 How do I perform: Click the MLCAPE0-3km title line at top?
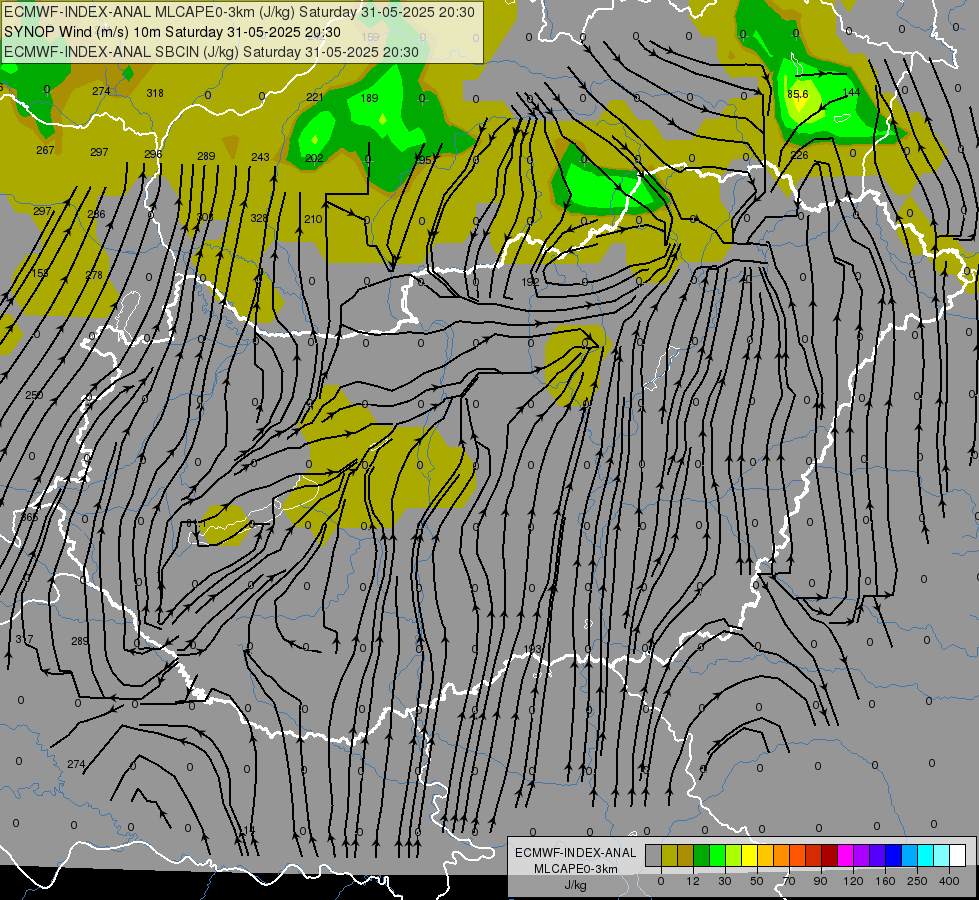239,12
